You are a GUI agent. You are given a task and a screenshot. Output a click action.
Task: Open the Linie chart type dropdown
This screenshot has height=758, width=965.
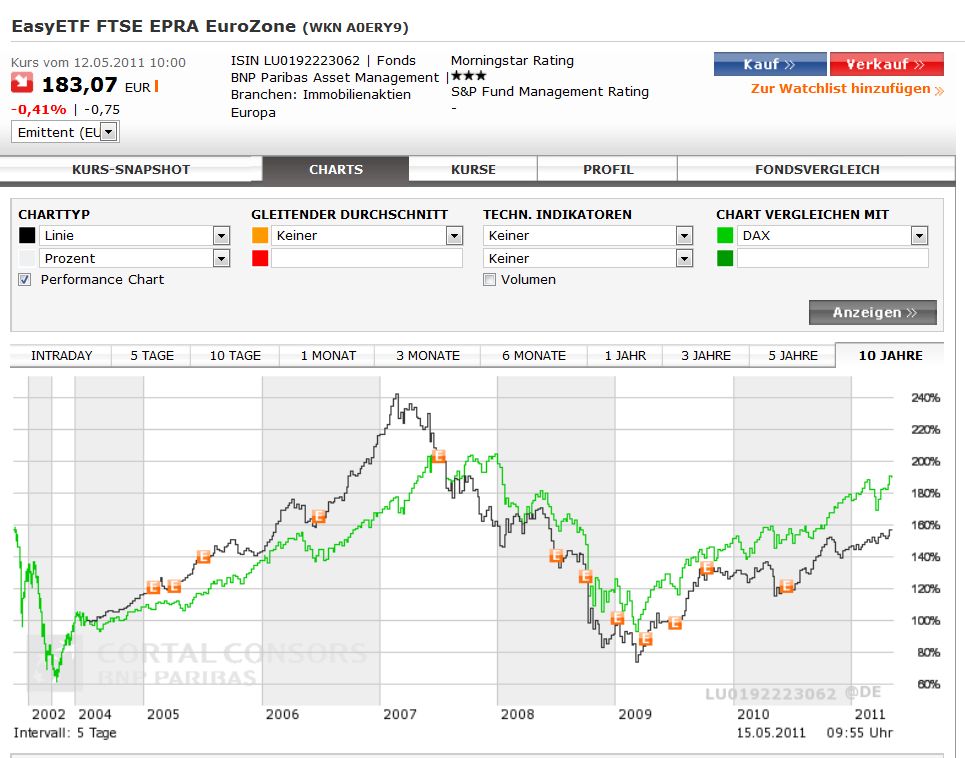click(134, 236)
